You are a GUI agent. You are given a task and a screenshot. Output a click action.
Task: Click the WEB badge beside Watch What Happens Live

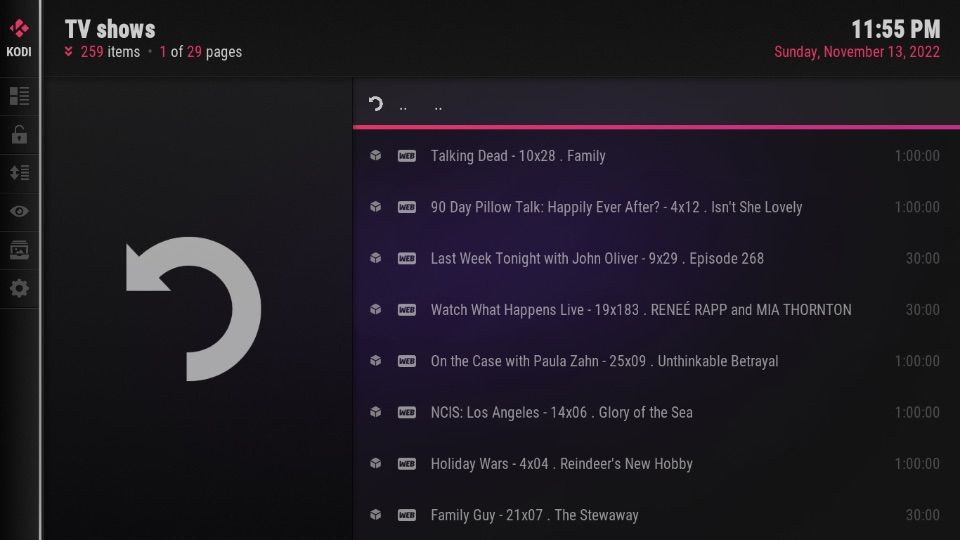[x=407, y=310]
